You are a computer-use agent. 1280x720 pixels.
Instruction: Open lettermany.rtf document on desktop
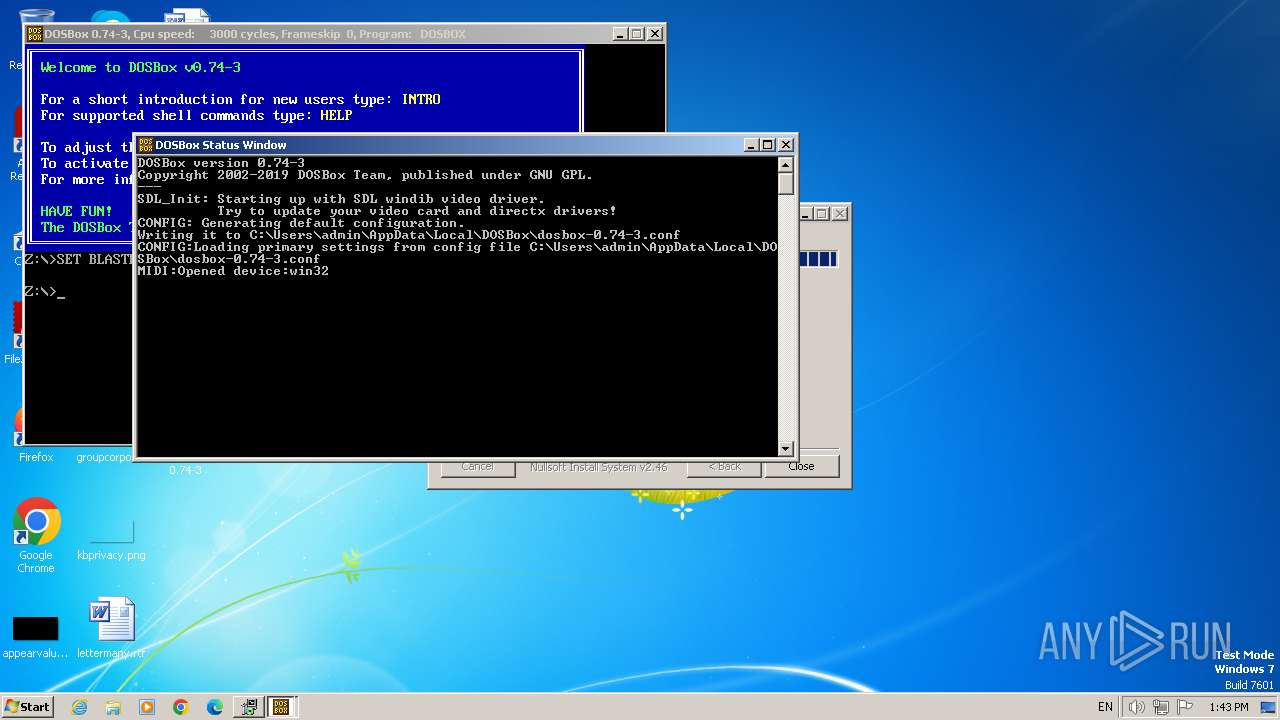(111, 629)
